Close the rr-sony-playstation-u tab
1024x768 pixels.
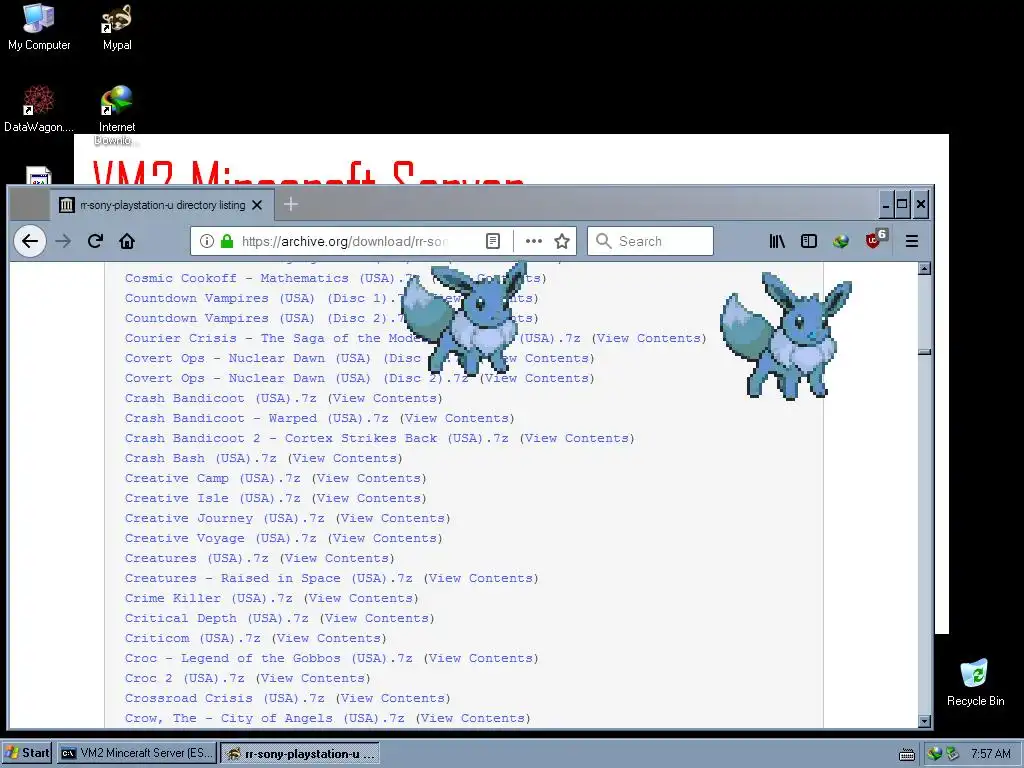(x=257, y=205)
